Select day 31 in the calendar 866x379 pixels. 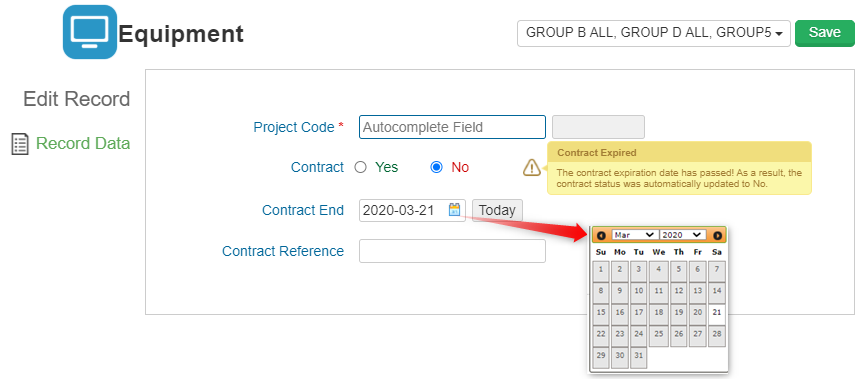click(638, 356)
